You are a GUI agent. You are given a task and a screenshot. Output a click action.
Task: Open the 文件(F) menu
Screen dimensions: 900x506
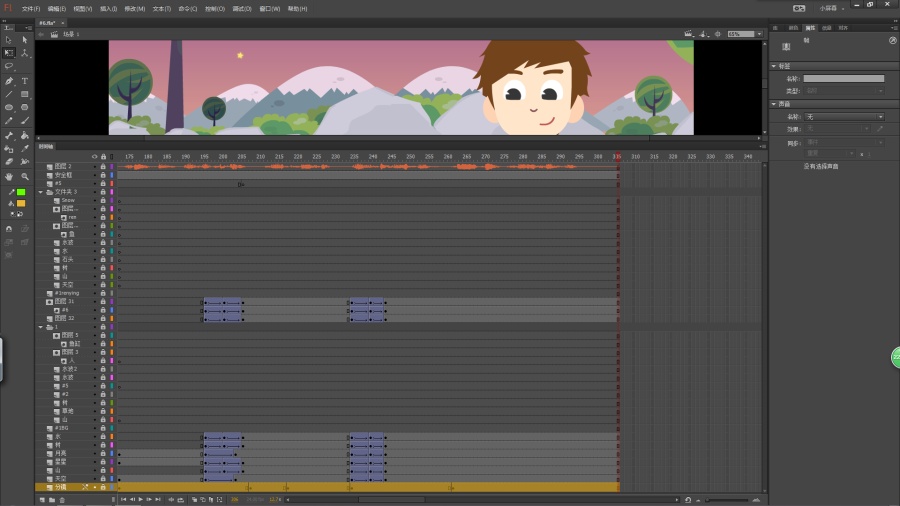point(31,9)
